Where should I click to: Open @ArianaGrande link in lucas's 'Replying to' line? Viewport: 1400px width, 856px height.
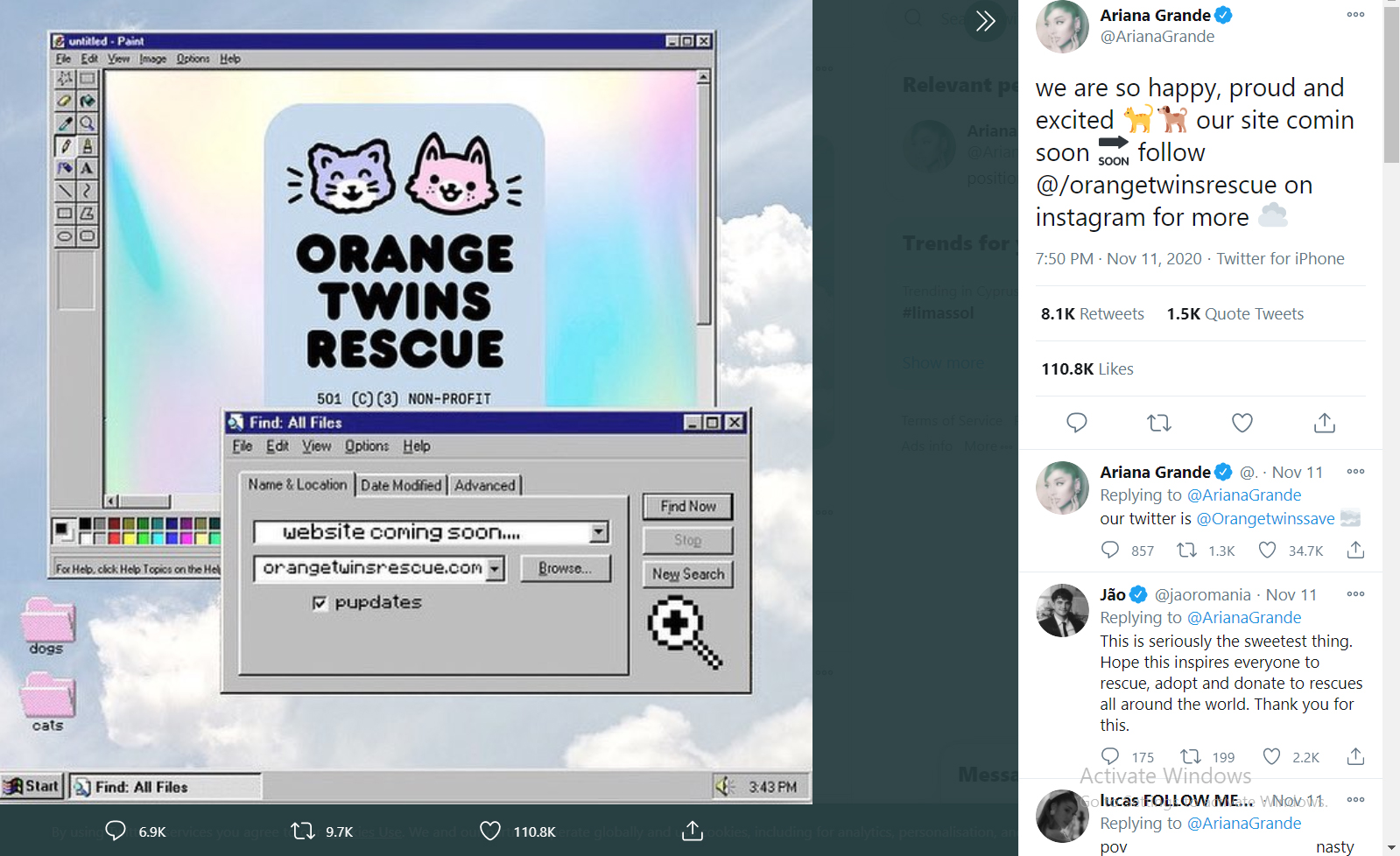[1244, 824]
